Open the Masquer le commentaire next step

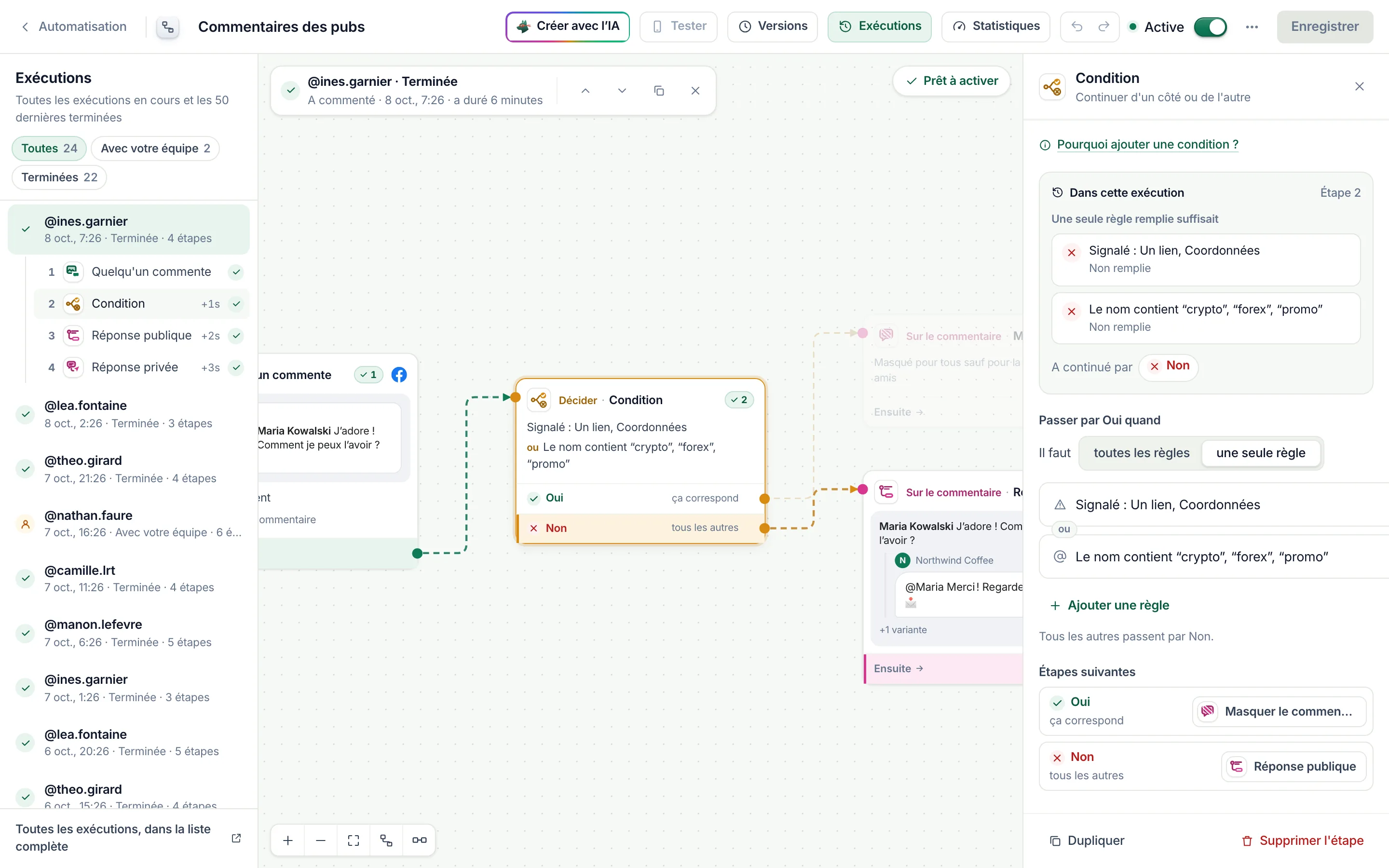(x=1279, y=711)
